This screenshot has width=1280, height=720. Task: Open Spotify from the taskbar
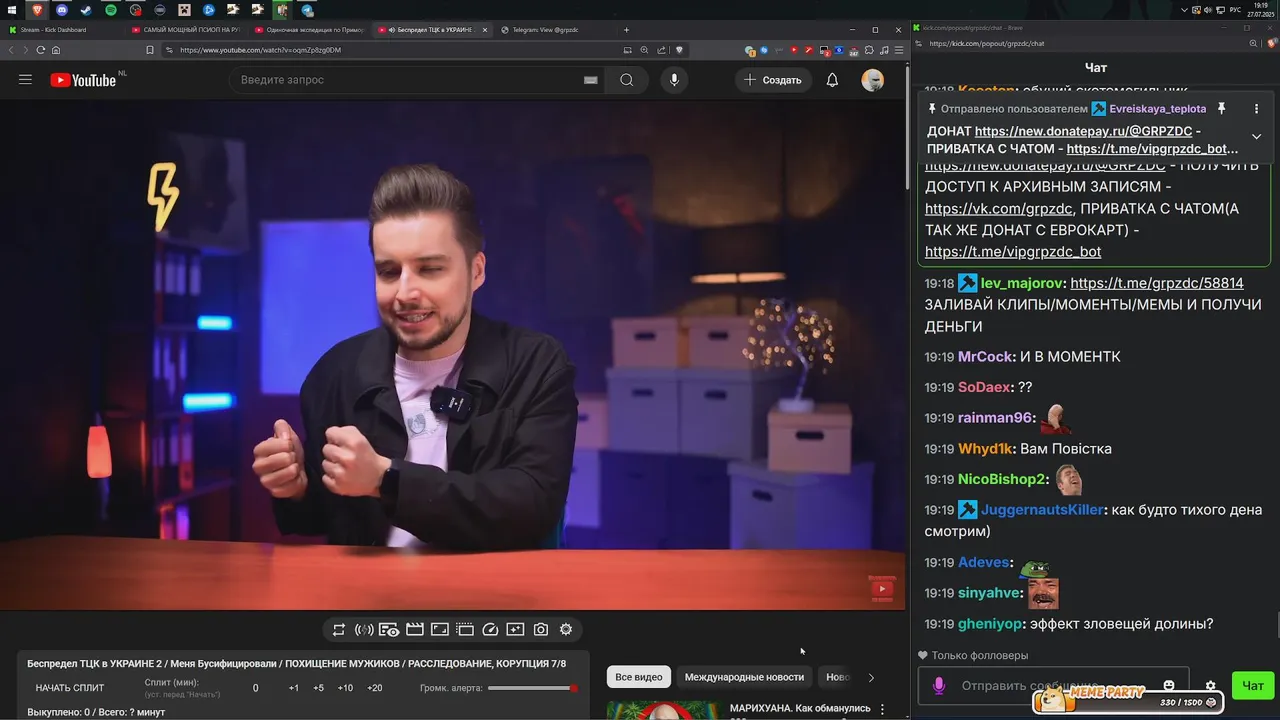(x=111, y=9)
